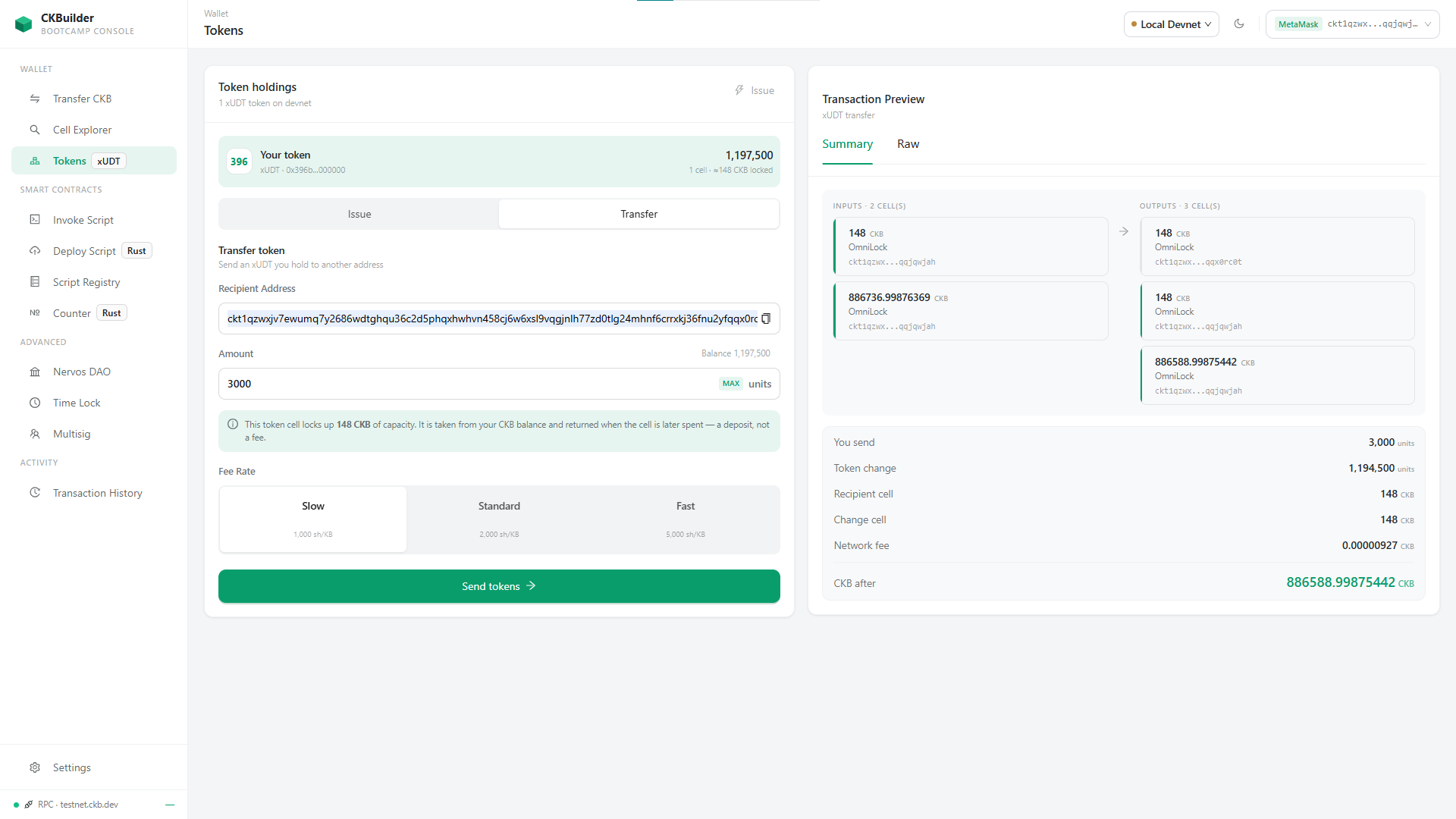Open the Local Devnet network dropdown
This screenshot has height=819, width=1456.
(x=1171, y=24)
